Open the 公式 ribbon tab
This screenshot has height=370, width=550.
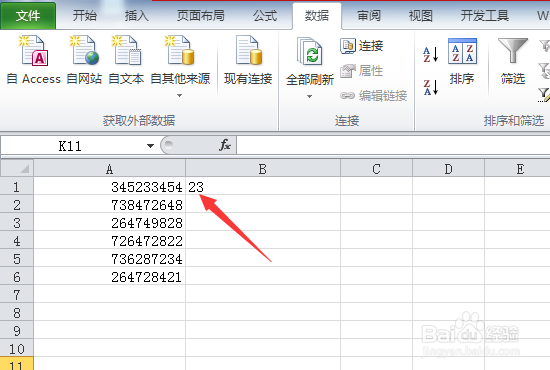tap(265, 16)
